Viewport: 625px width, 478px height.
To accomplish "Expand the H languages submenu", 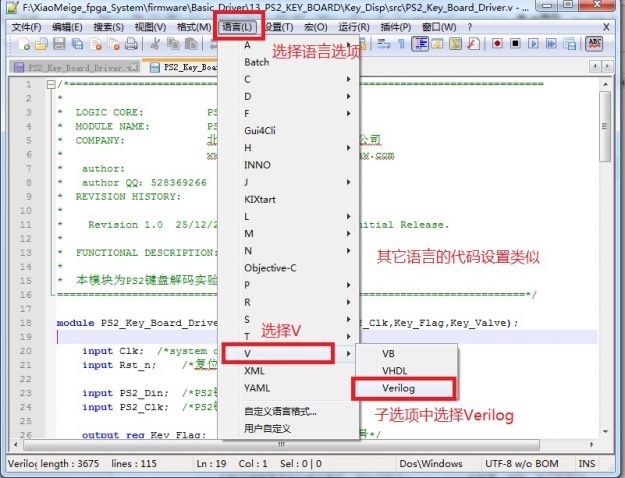I will click(x=289, y=148).
